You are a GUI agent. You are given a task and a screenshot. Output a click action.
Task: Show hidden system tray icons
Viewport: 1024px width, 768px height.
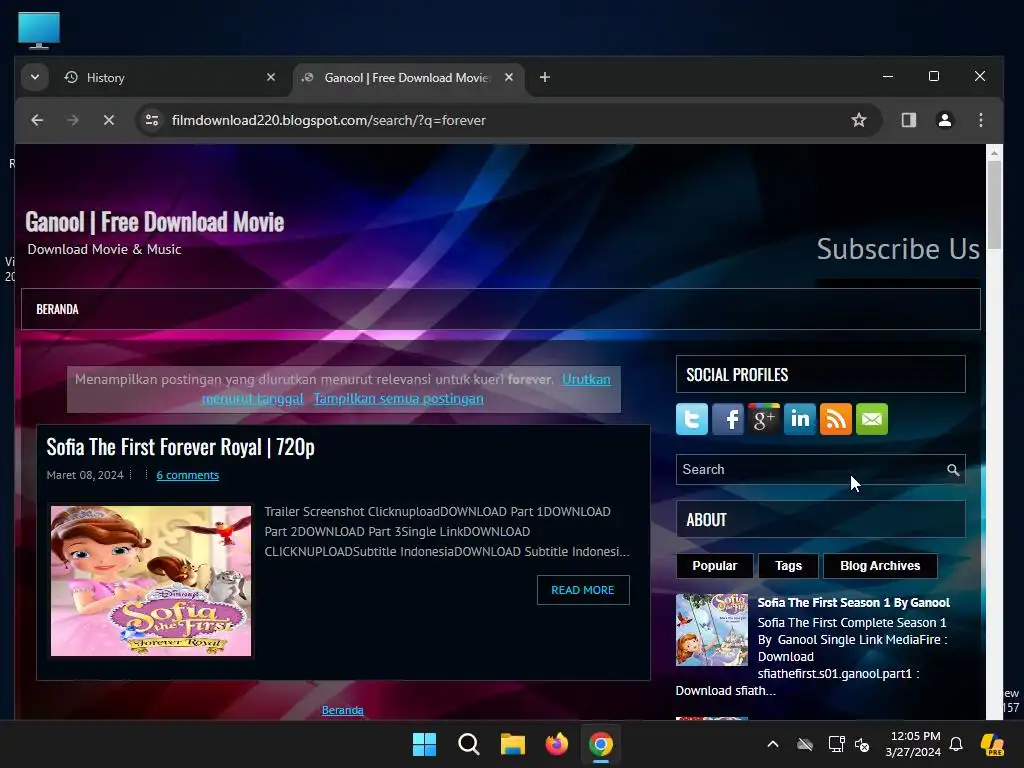(x=773, y=744)
